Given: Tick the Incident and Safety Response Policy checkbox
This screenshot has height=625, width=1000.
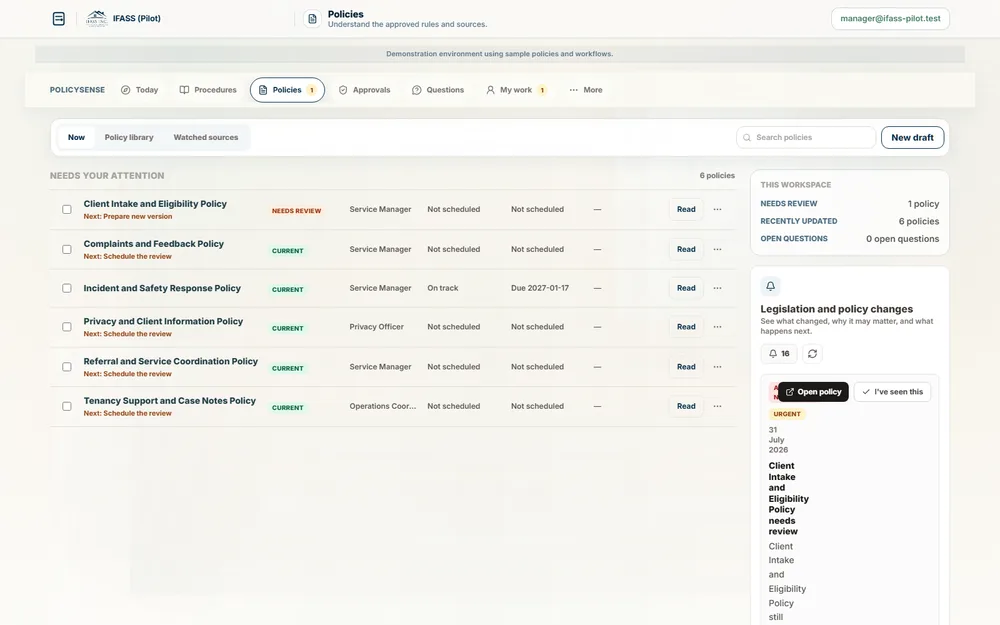Looking at the screenshot, I should click(x=67, y=288).
